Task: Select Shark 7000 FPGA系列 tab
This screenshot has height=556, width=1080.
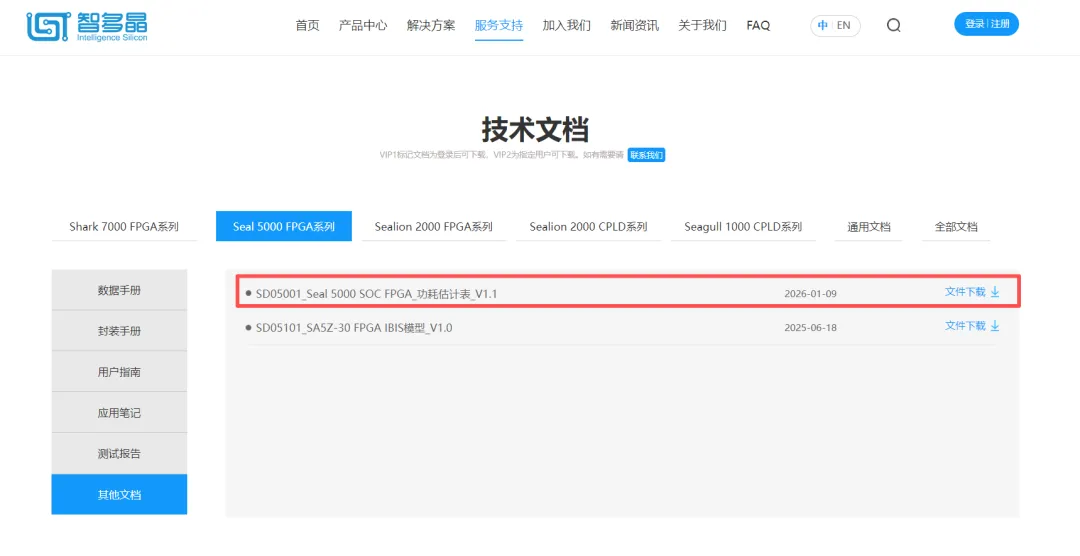Action: tap(124, 227)
